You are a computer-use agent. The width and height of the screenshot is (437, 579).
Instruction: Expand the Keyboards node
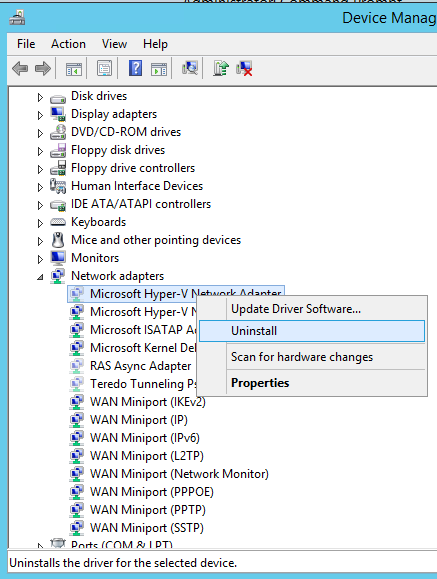pyautogui.click(x=40, y=223)
